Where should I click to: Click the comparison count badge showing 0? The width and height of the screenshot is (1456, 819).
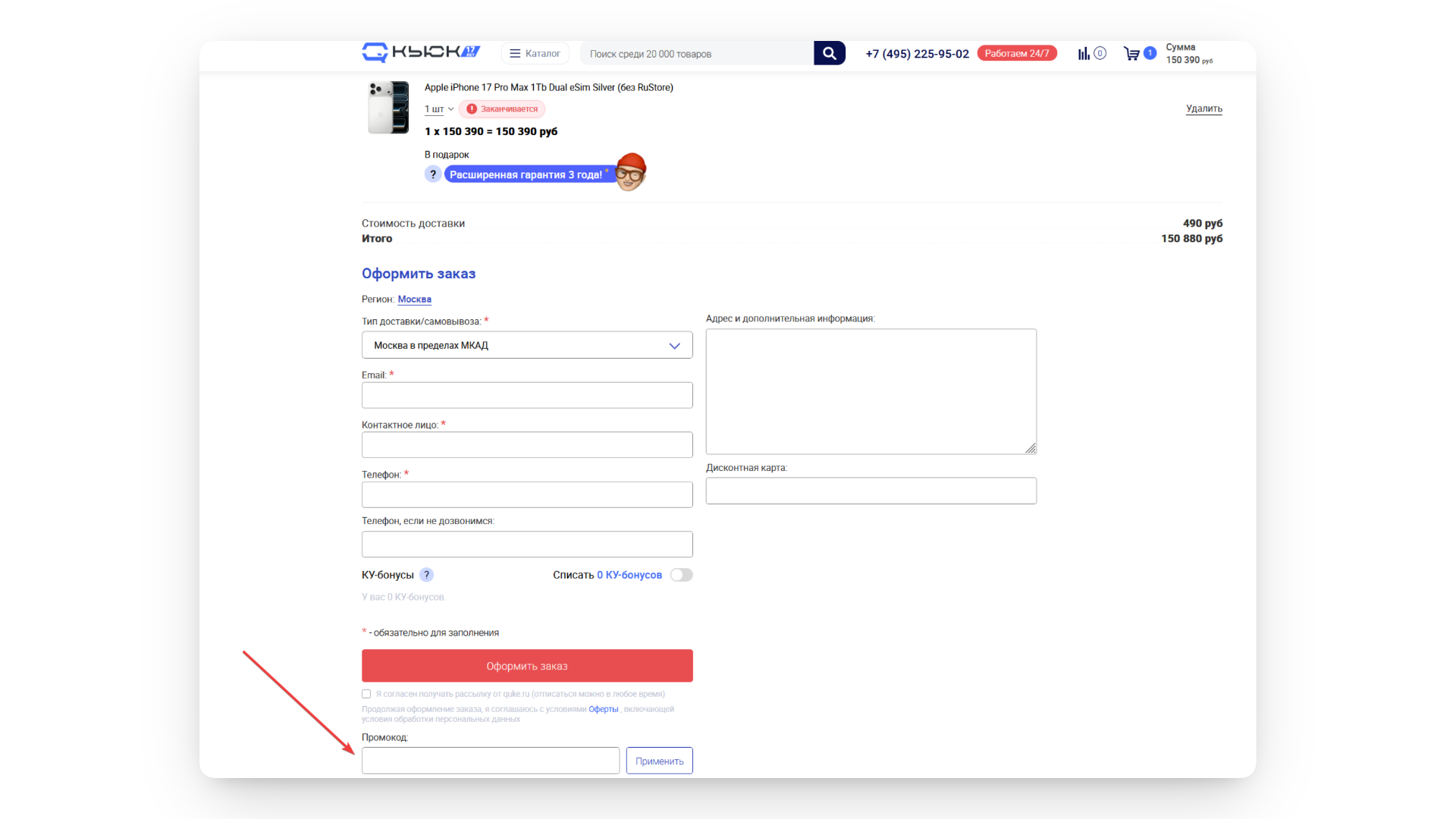(x=1100, y=53)
